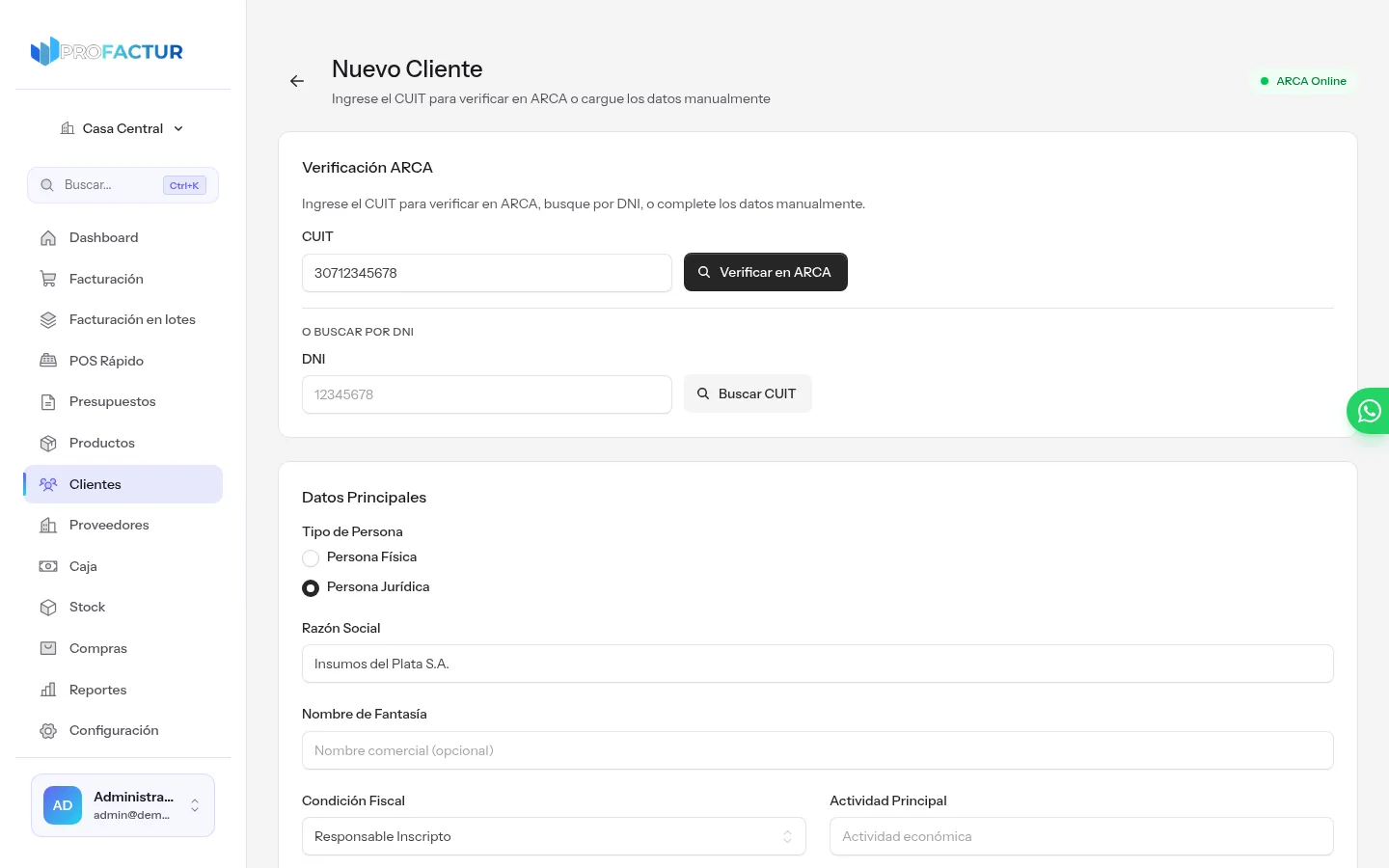Open Dashboard from the sidebar
The width and height of the screenshot is (1389, 868).
coord(123,238)
